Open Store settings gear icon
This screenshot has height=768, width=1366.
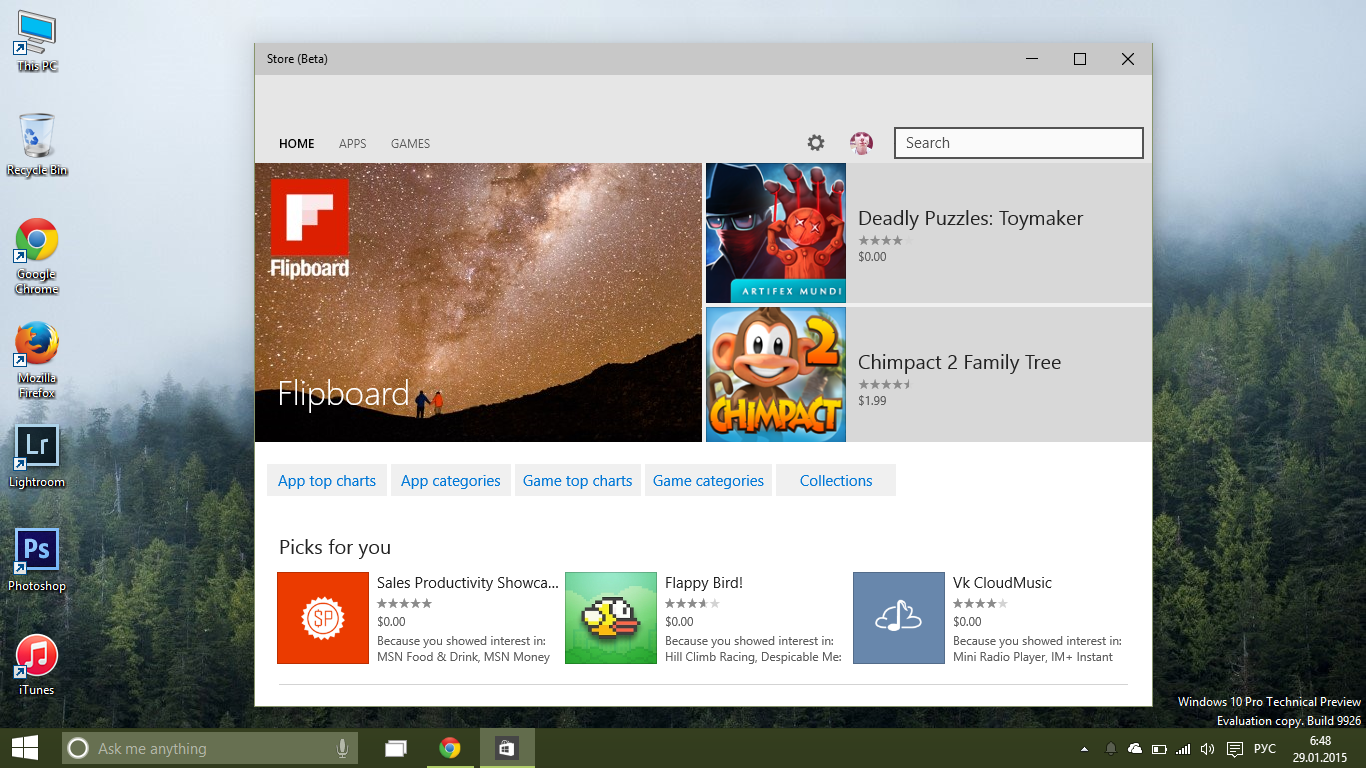816,143
